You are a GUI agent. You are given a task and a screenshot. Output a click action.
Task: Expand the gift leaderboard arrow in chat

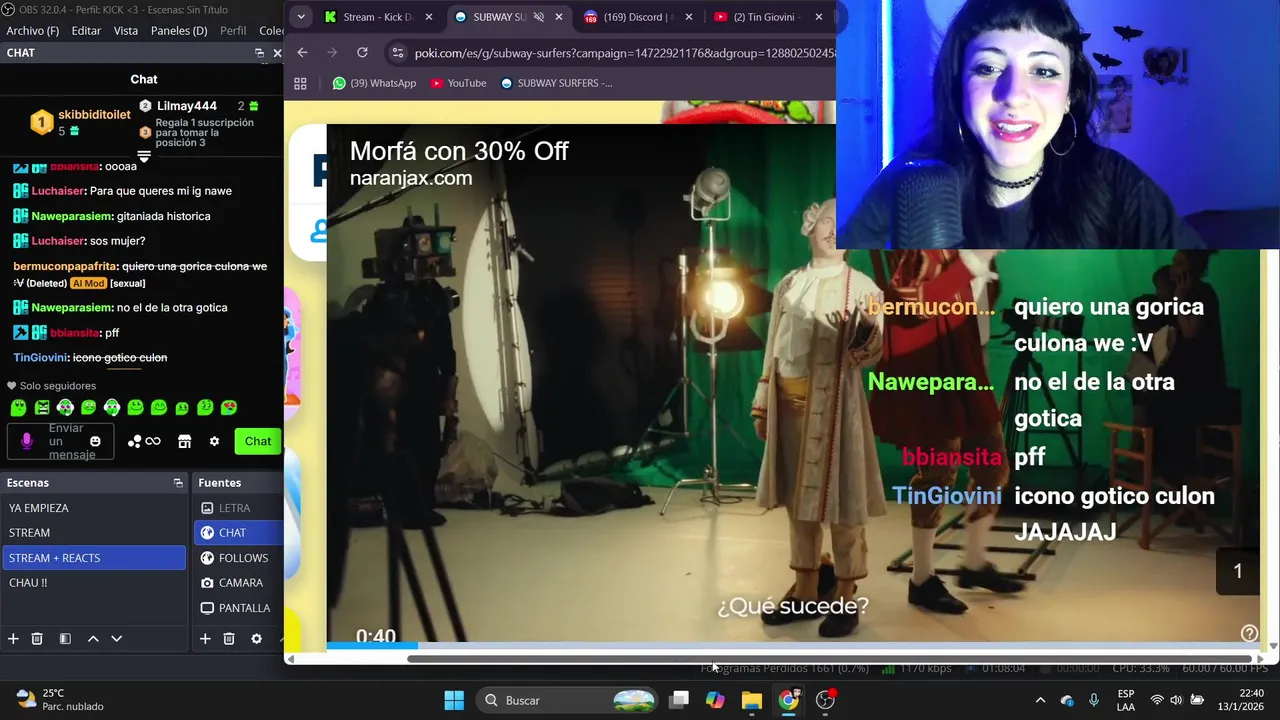tap(144, 156)
